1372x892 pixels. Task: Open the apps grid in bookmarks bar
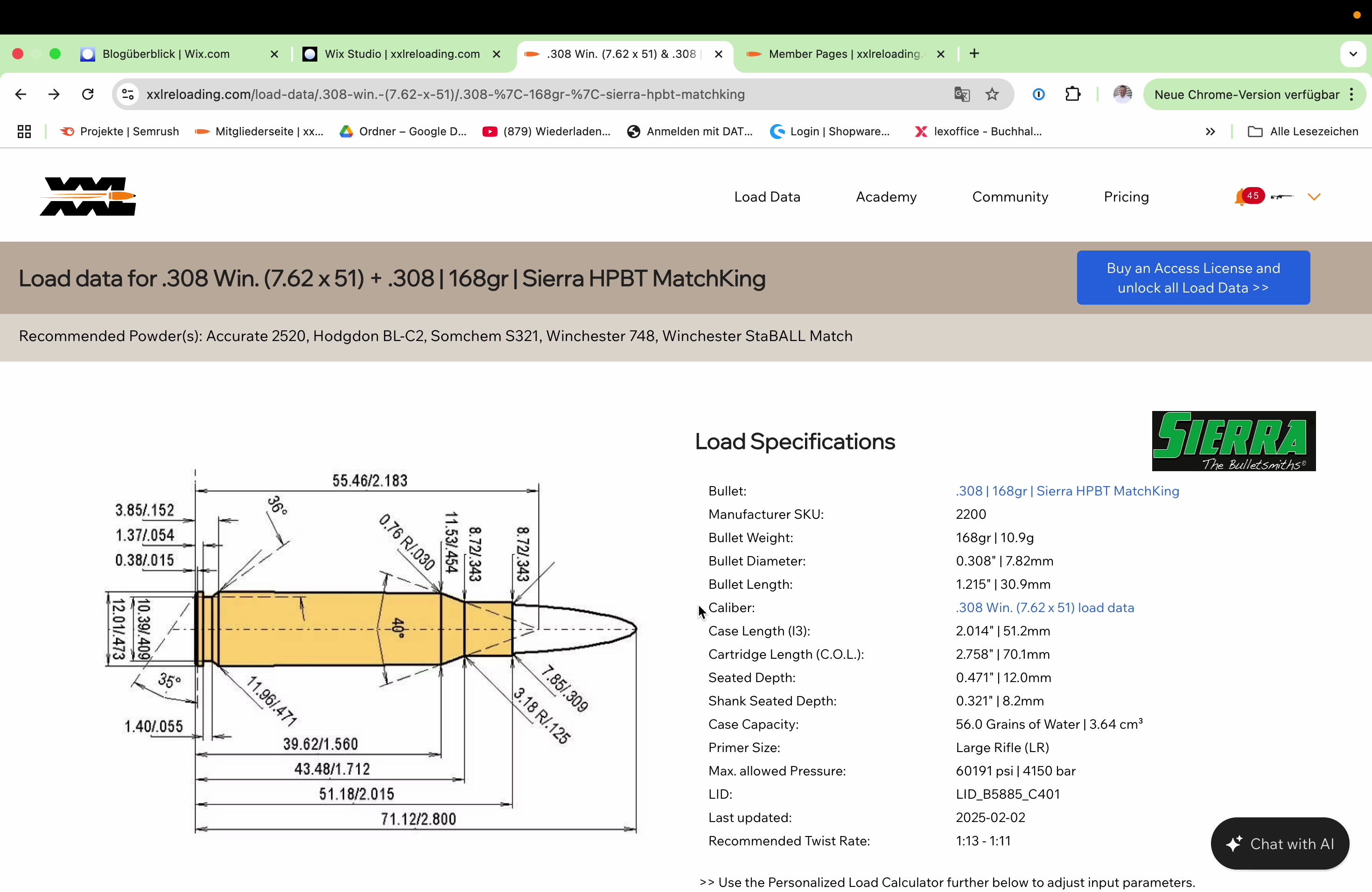tap(24, 132)
